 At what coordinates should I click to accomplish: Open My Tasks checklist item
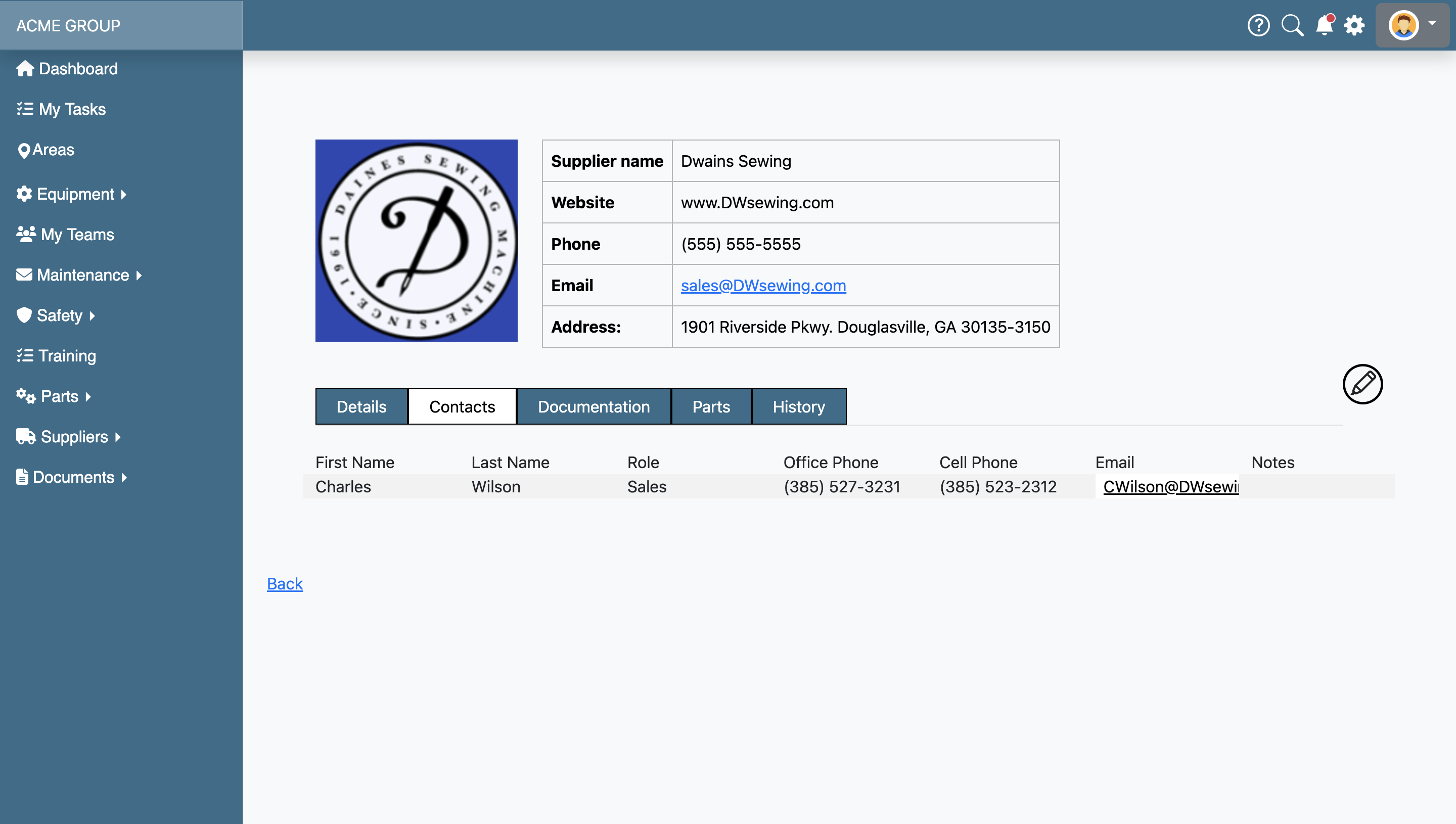[61, 109]
